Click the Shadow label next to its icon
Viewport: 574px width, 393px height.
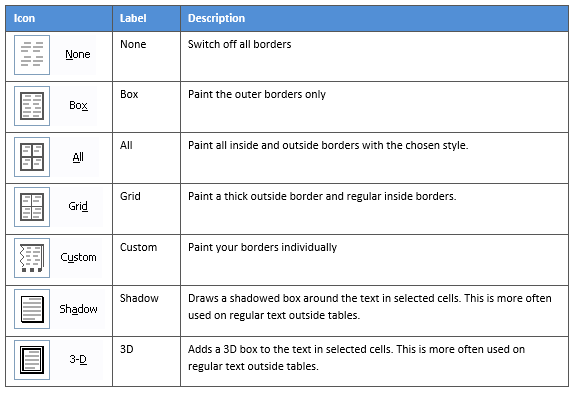tap(78, 309)
